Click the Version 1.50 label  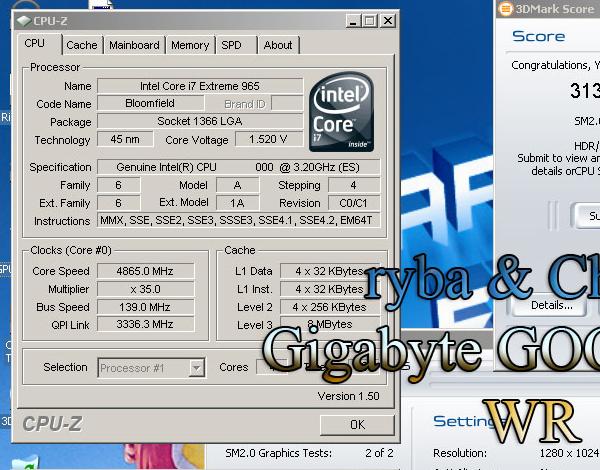[348, 396]
